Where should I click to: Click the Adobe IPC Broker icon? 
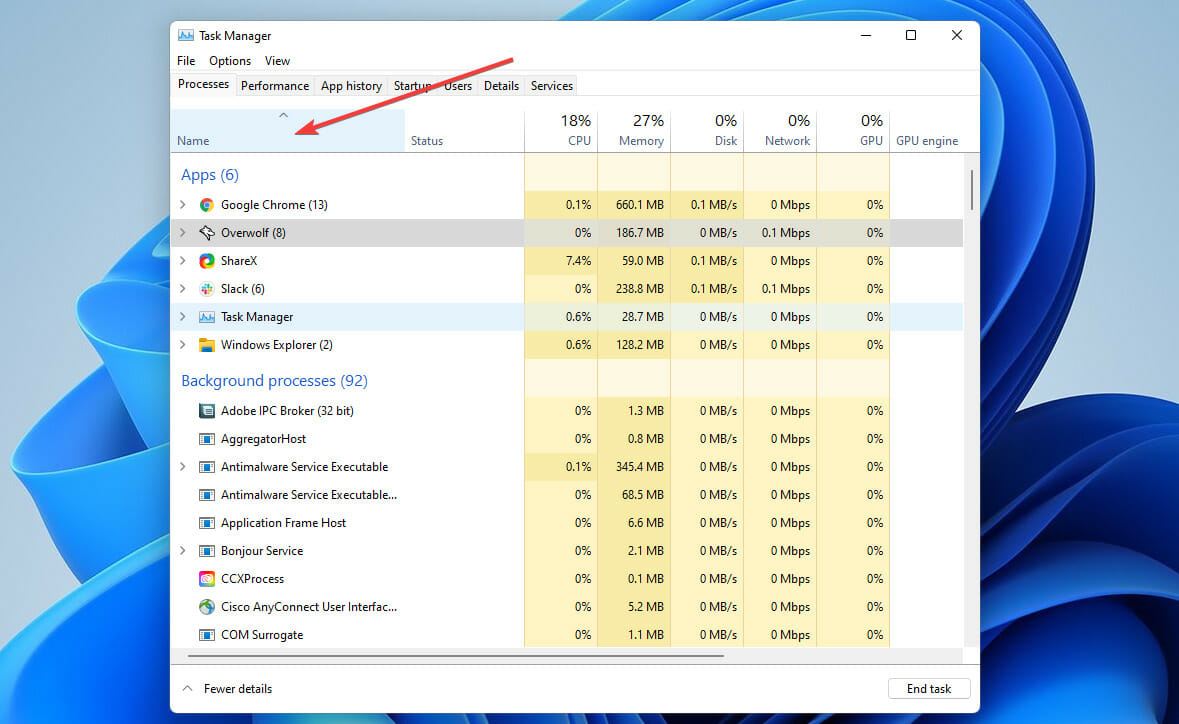point(207,410)
